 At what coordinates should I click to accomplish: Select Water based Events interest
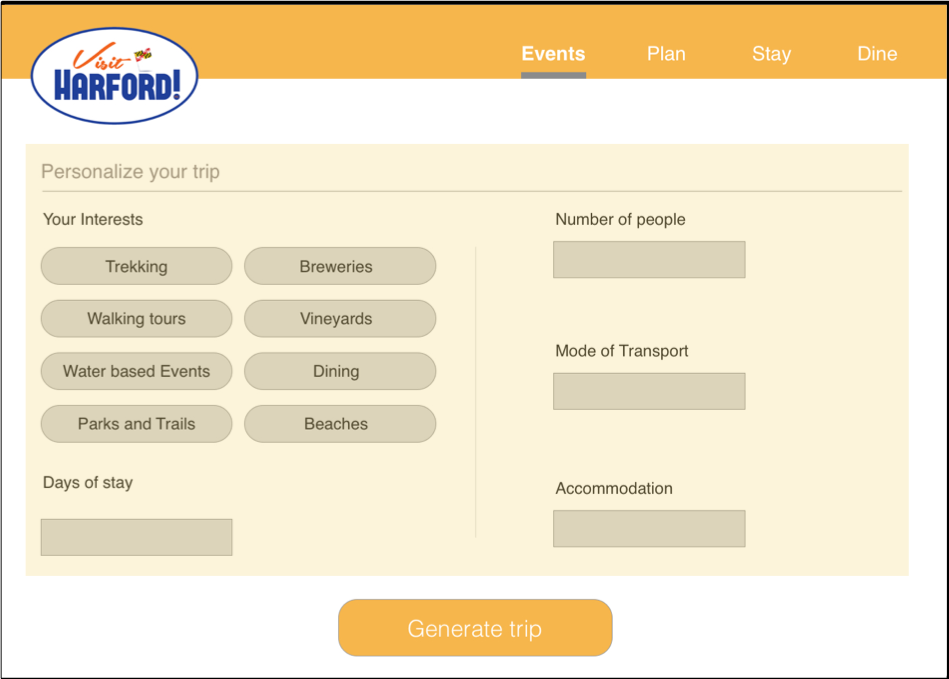pyautogui.click(x=136, y=372)
